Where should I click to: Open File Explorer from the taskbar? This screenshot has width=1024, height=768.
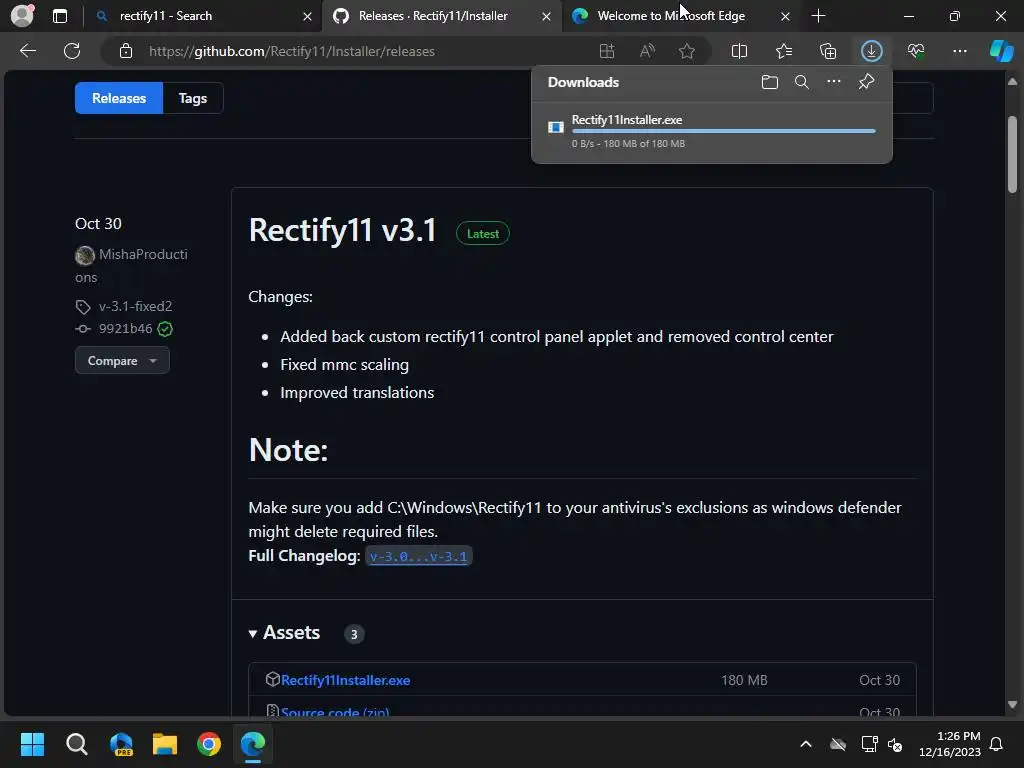(165, 744)
